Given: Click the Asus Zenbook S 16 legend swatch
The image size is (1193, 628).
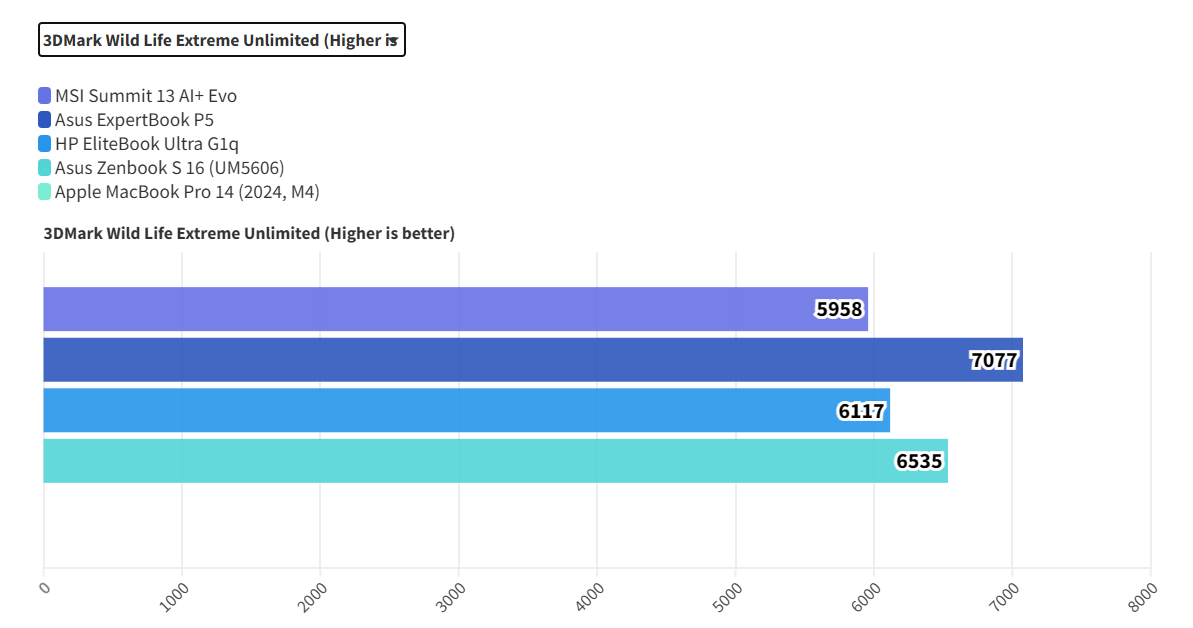Looking at the screenshot, I should pyautogui.click(x=44, y=168).
